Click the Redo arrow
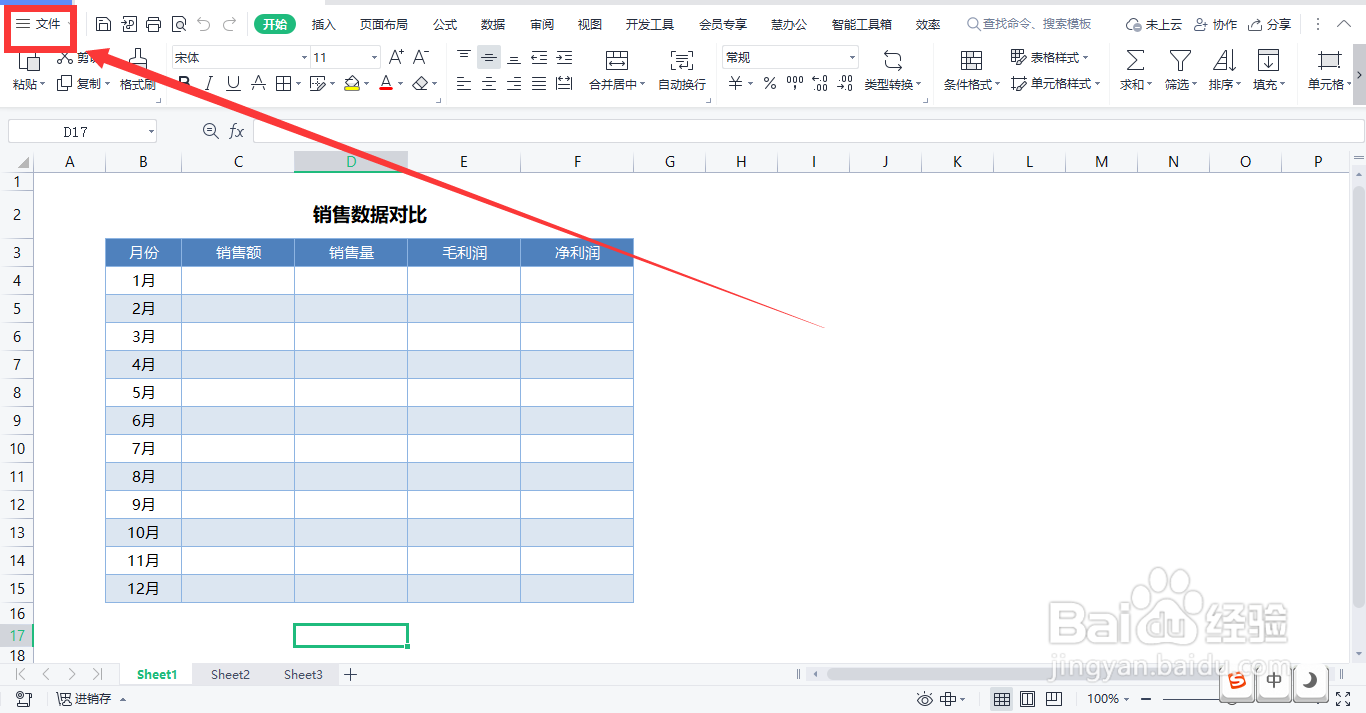The image size is (1366, 713). click(x=230, y=24)
